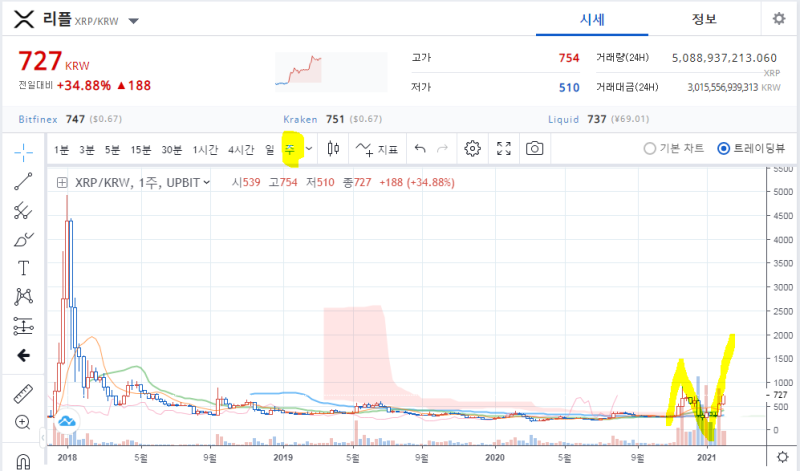Open chart axis settings gear at bottom right
The width and height of the screenshot is (800, 471).
click(782, 456)
